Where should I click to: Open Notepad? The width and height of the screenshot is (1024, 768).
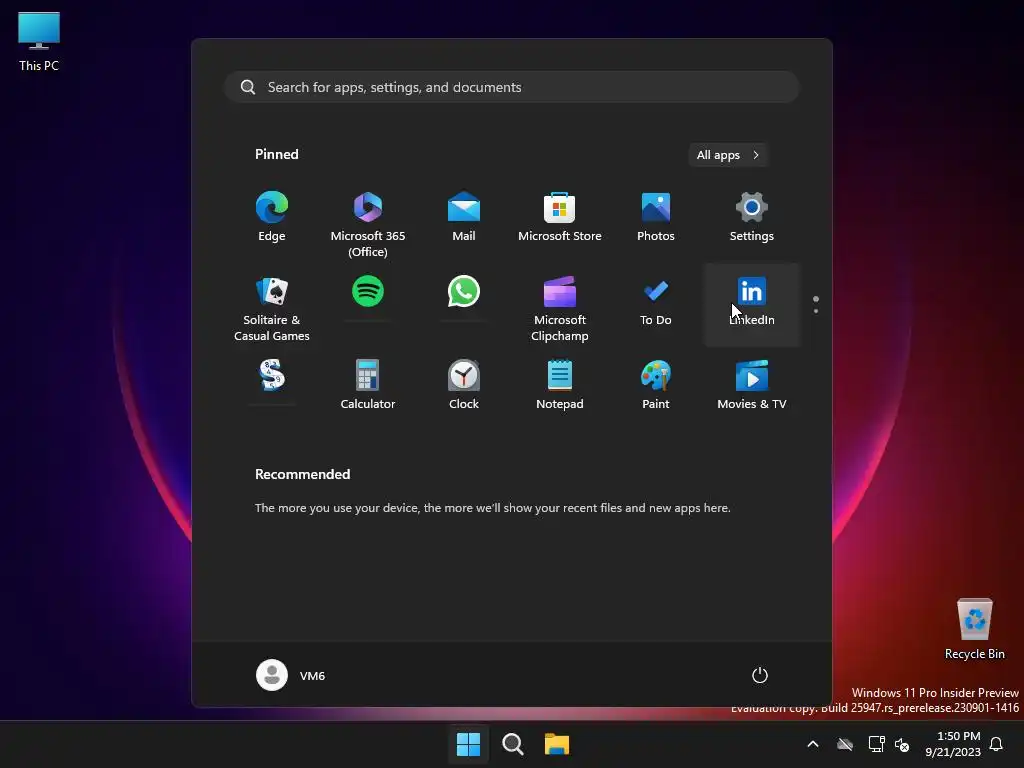[x=560, y=385]
